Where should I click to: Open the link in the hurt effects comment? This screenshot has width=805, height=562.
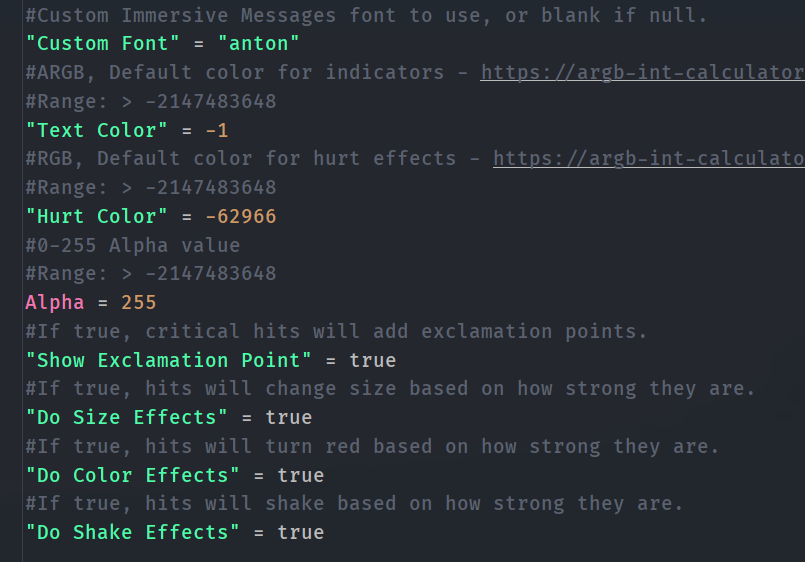(x=648, y=158)
